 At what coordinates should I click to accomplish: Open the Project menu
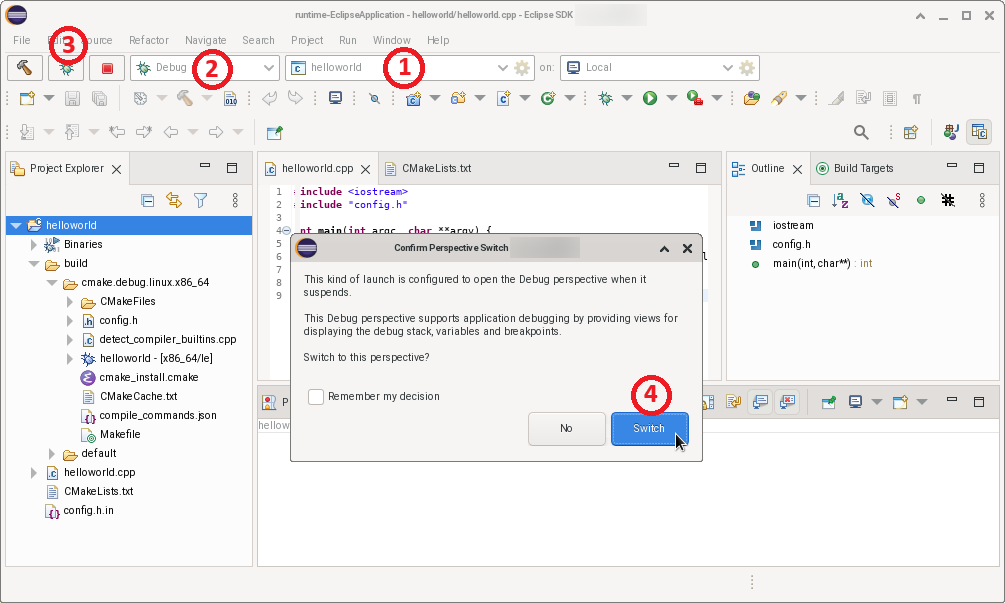point(307,40)
